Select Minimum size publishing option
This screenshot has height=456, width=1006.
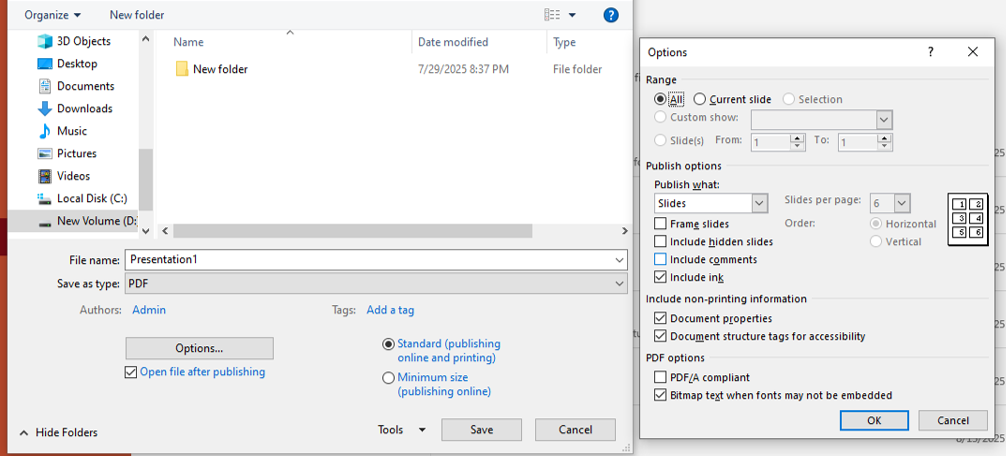point(388,378)
